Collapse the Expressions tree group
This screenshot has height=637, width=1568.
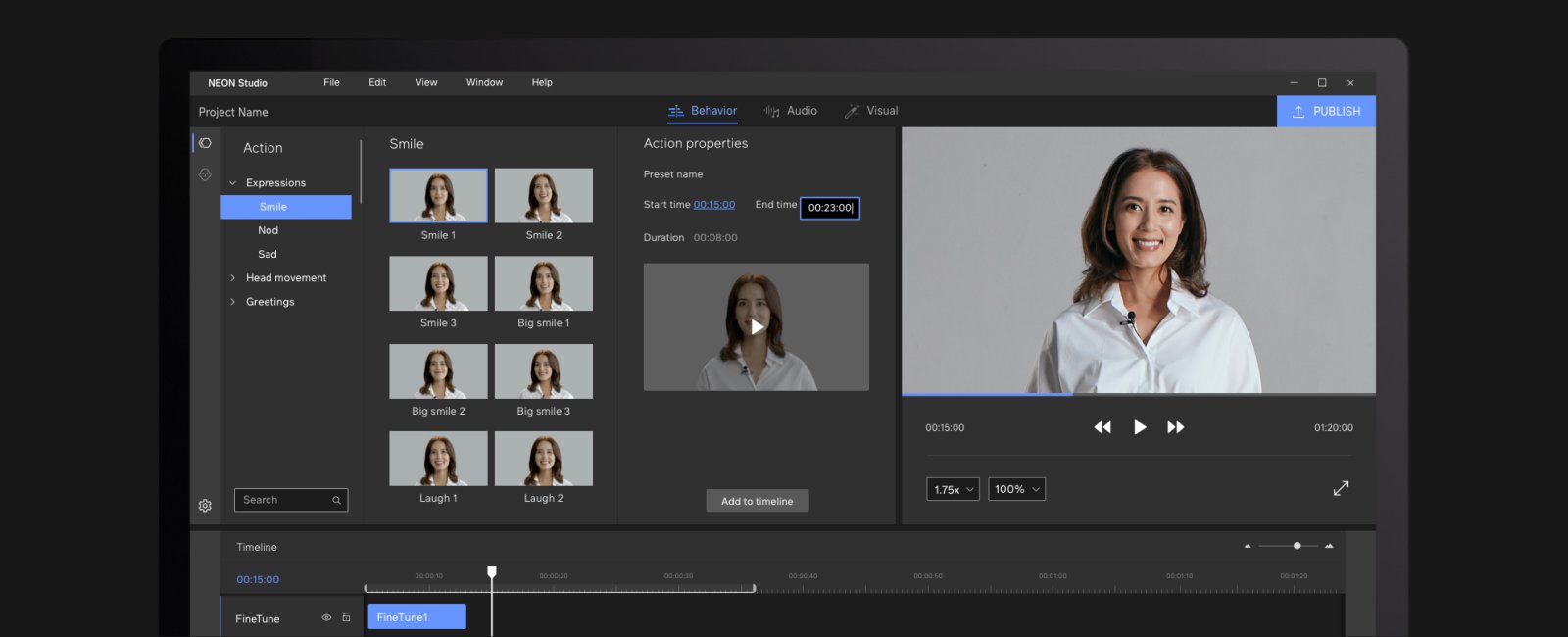coord(233,183)
